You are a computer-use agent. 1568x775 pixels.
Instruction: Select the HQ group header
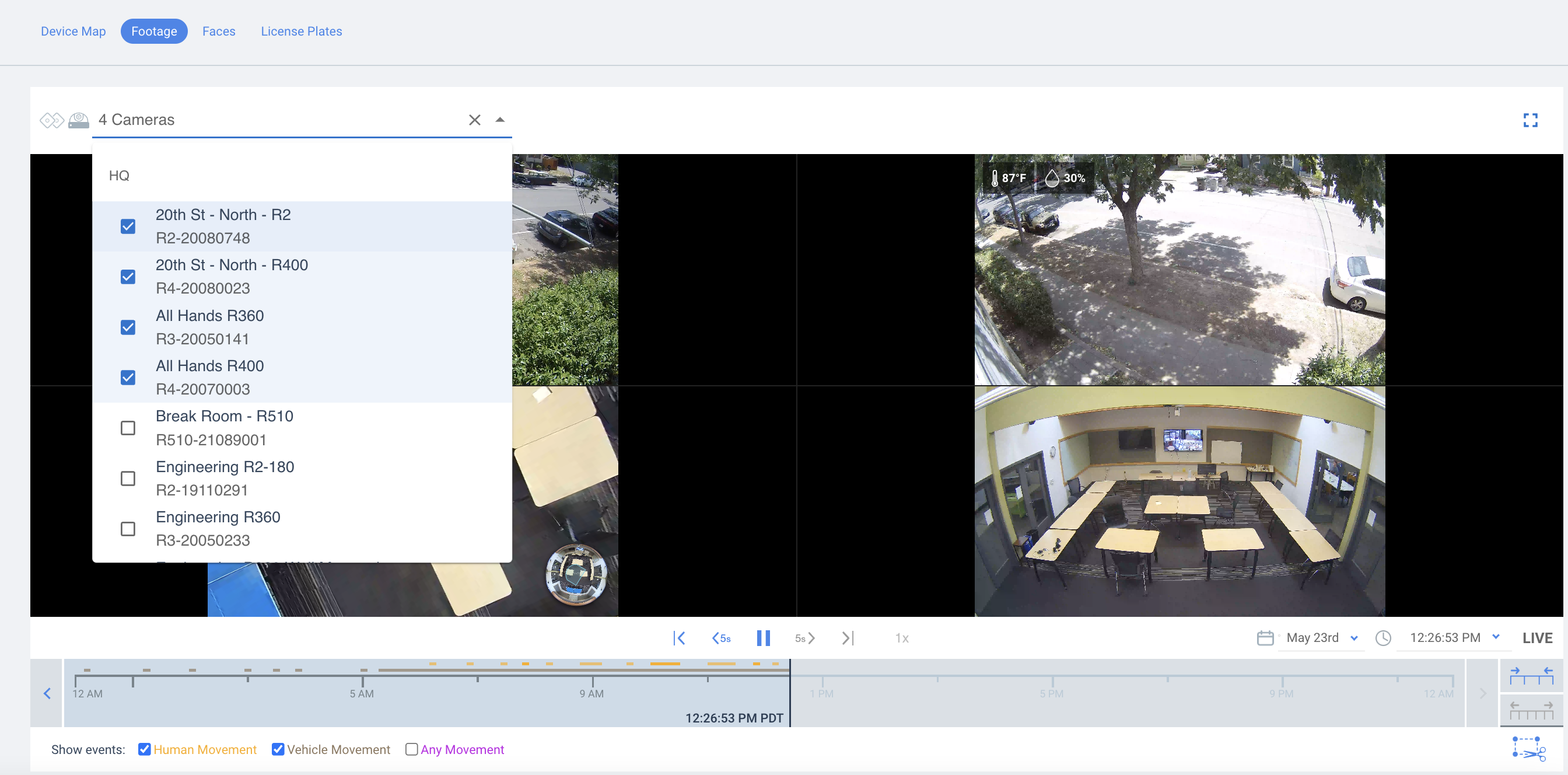tap(120, 175)
